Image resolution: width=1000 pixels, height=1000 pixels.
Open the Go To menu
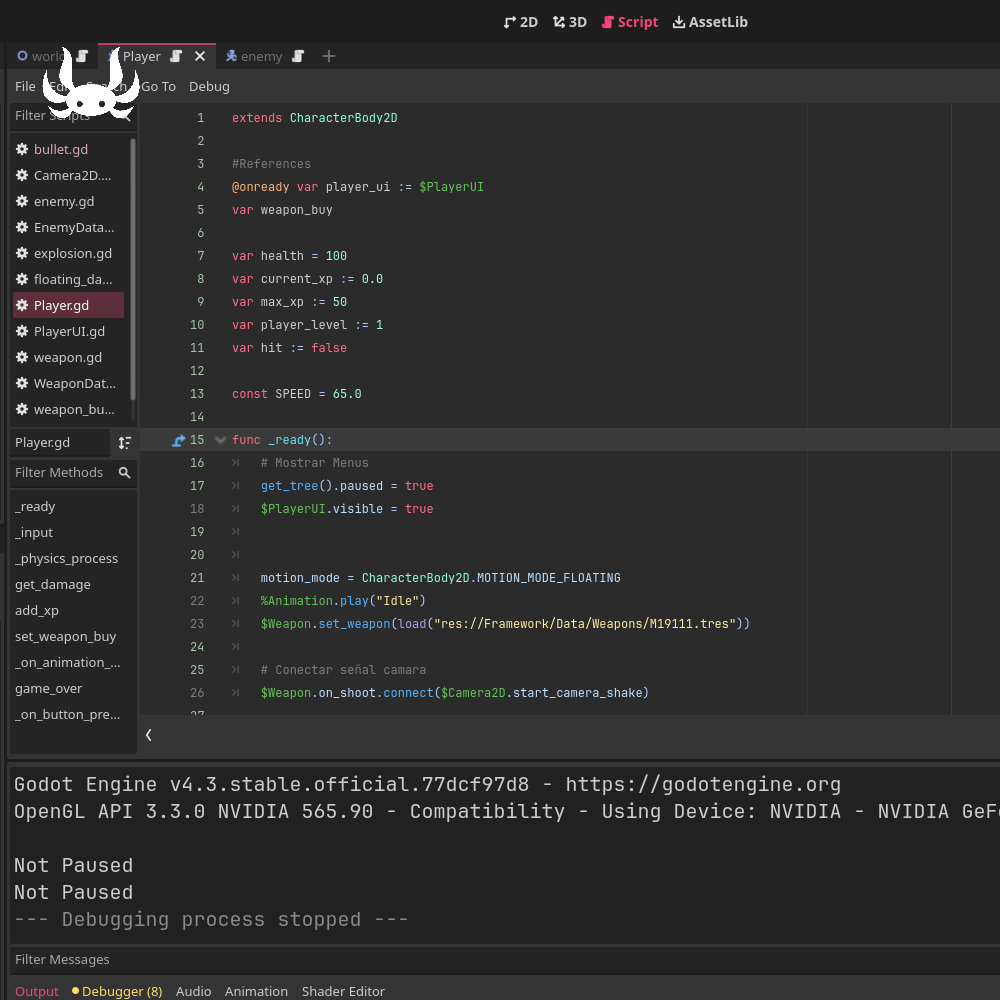pos(158,87)
